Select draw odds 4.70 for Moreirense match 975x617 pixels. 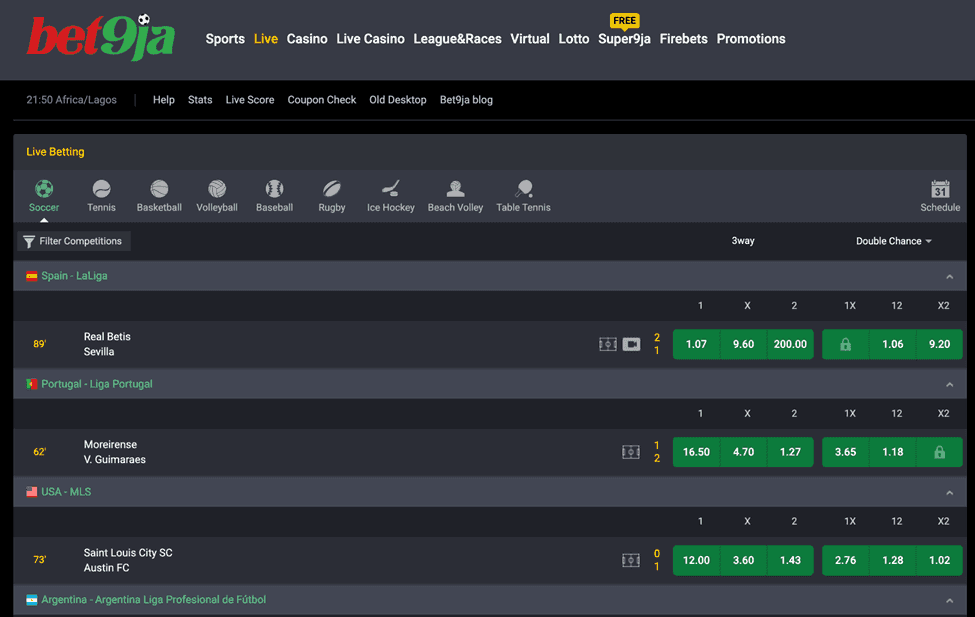[743, 452]
